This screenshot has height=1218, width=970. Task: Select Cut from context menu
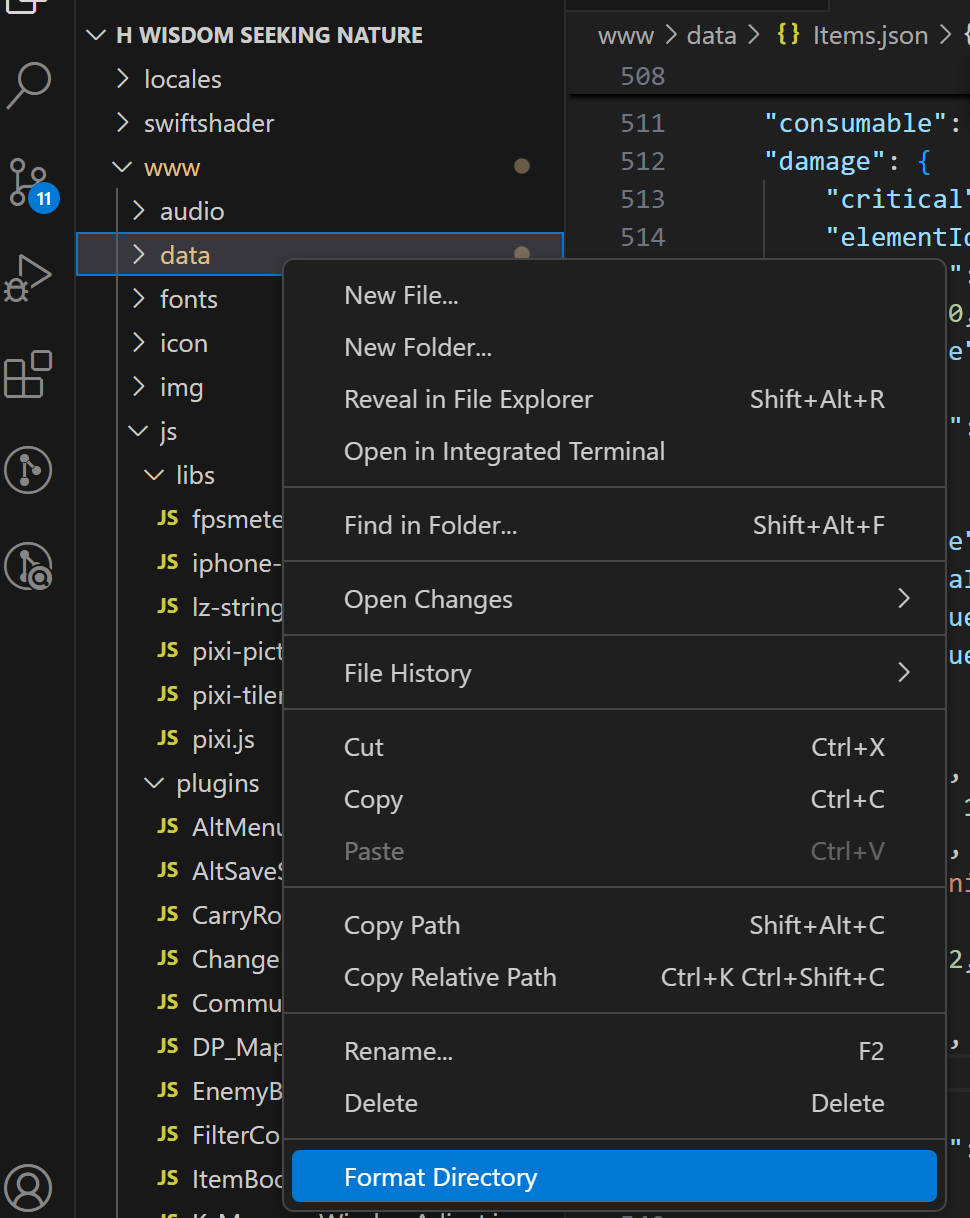(x=614, y=747)
